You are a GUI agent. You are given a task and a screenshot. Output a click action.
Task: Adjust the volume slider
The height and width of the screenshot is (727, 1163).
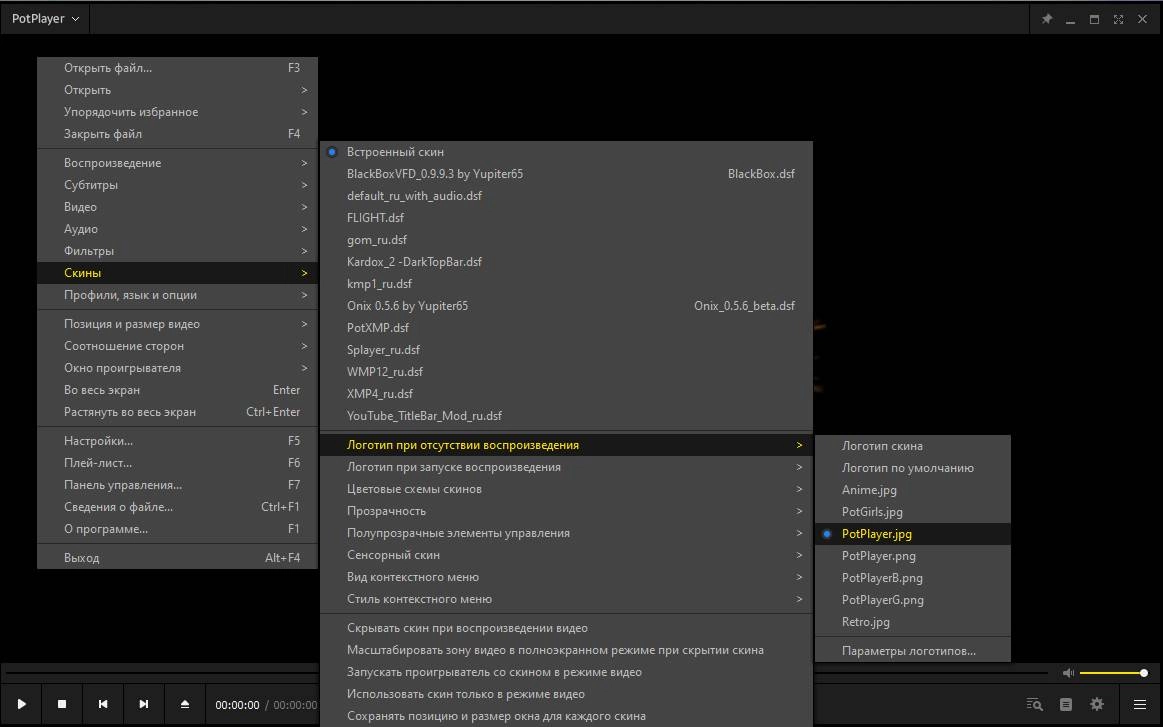click(1113, 673)
